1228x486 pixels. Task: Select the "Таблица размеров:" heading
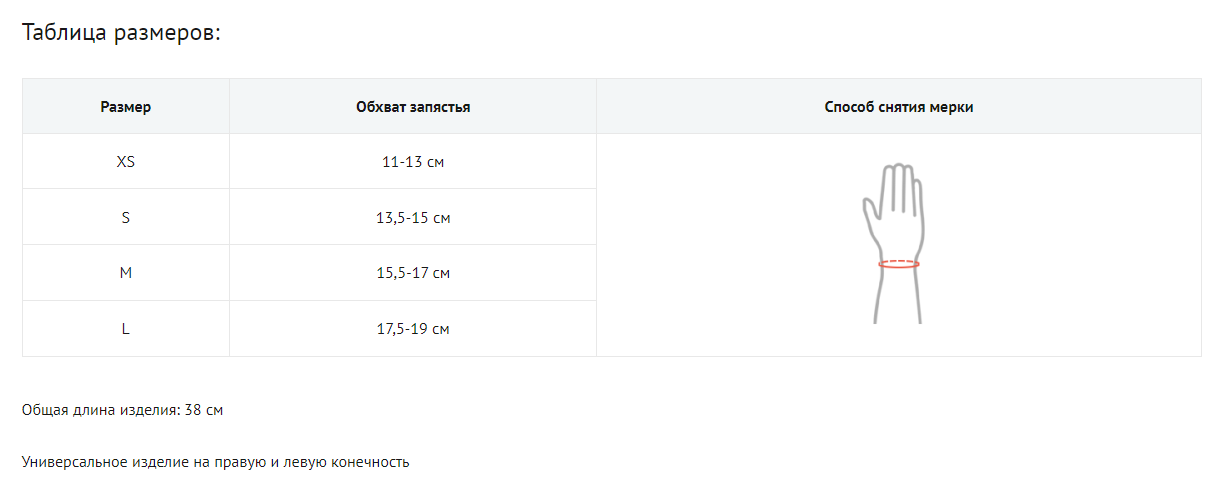[x=121, y=33]
